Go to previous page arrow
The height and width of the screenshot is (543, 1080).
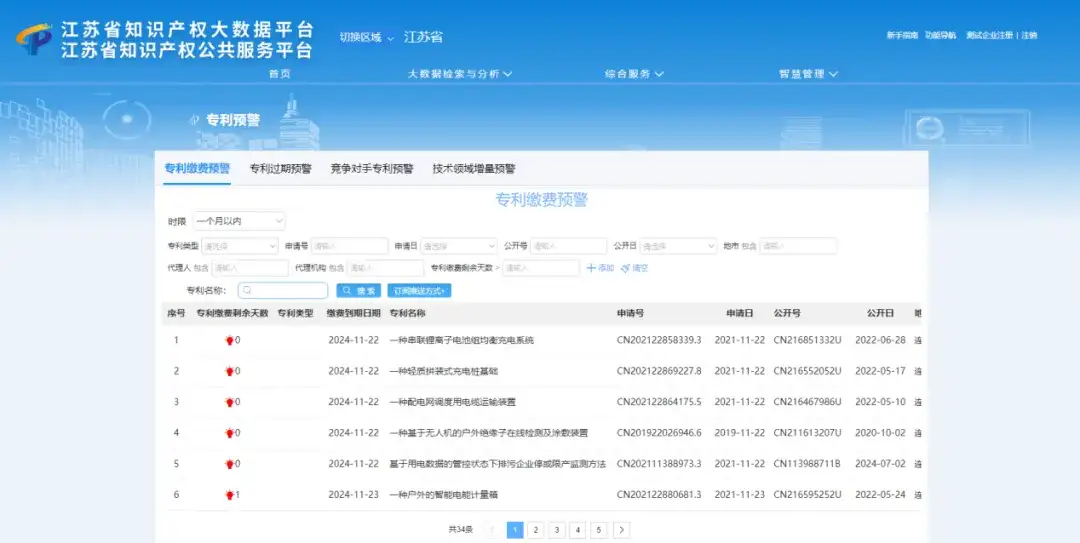(x=492, y=530)
